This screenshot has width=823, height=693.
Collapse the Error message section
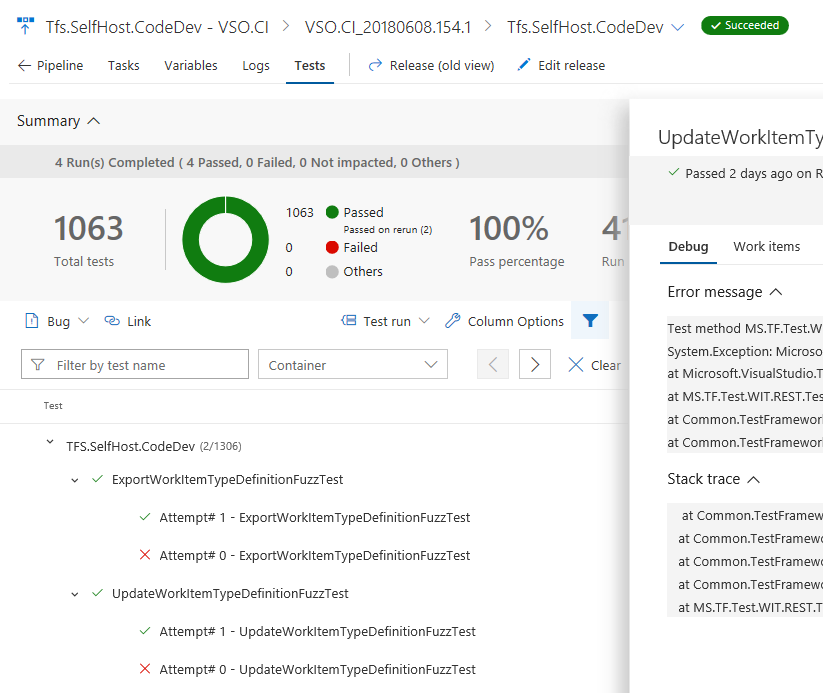coord(777,291)
